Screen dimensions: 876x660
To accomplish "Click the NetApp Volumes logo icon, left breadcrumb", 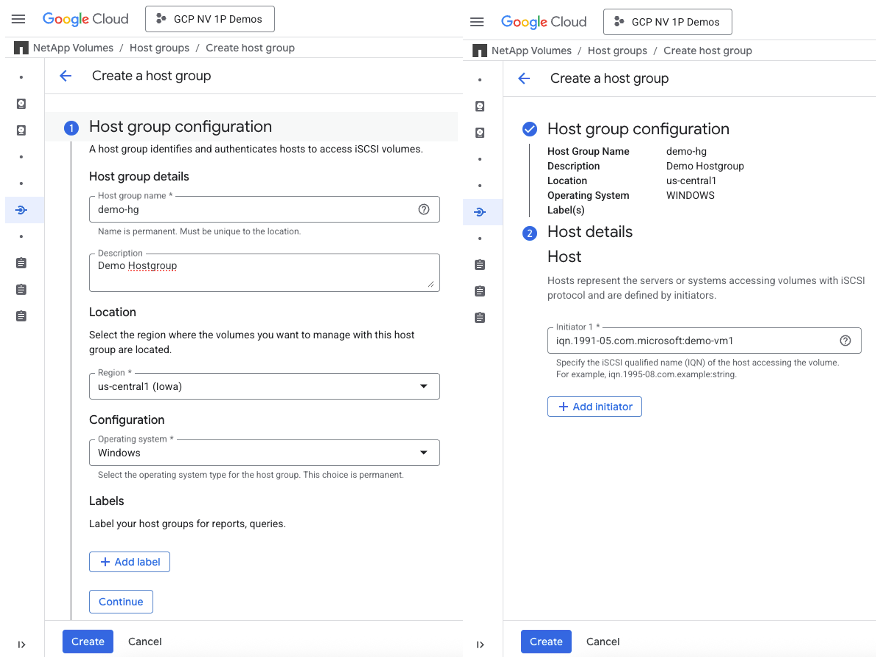I will 21,48.
